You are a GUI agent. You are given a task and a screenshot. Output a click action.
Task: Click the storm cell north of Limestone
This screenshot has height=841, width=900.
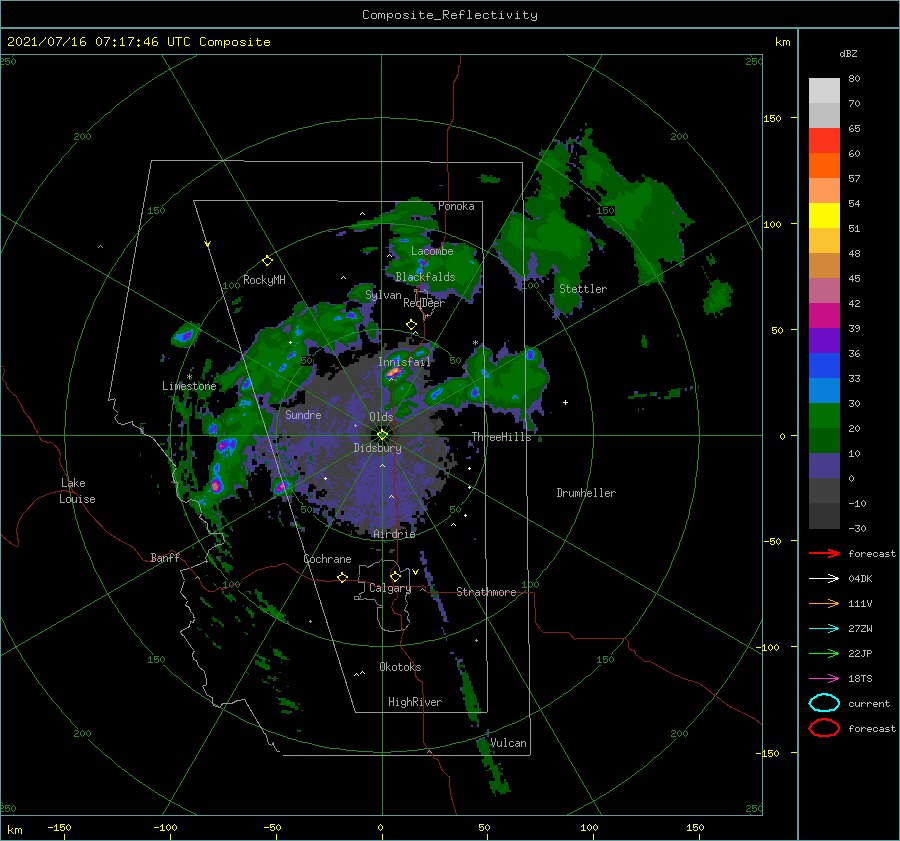pyautogui.click(x=185, y=335)
